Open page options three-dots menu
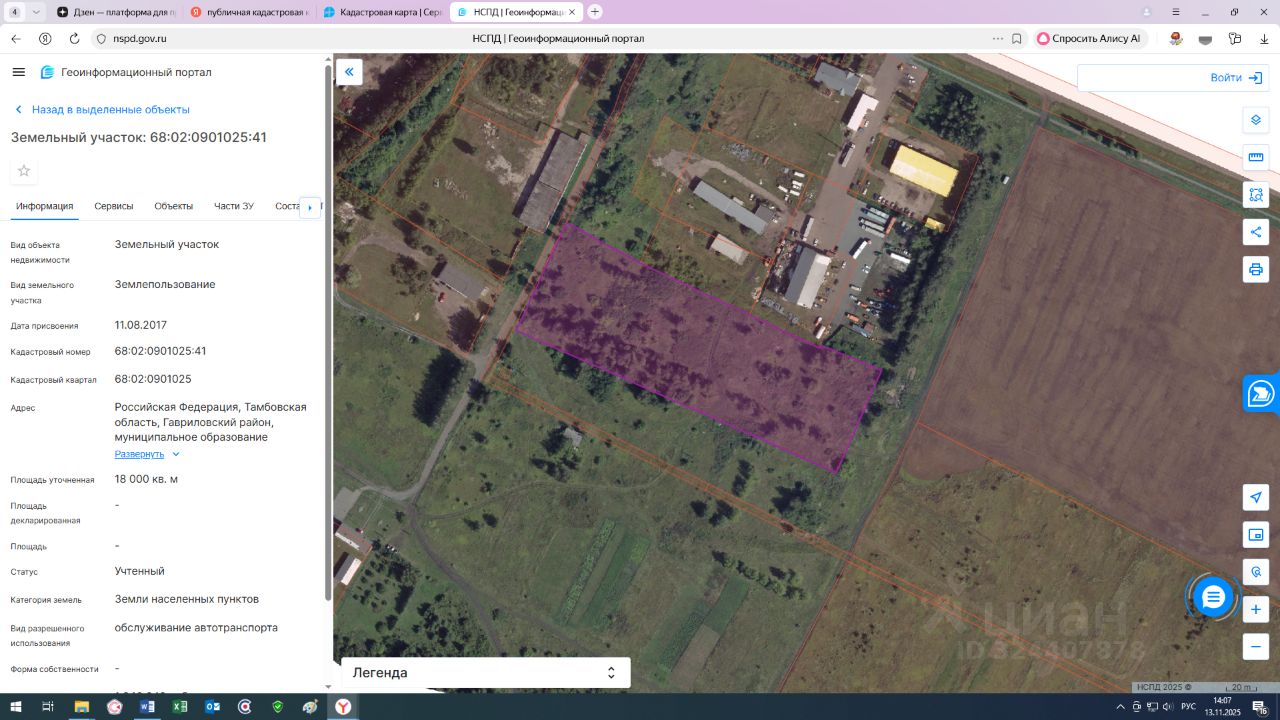1280x720 pixels. point(998,39)
